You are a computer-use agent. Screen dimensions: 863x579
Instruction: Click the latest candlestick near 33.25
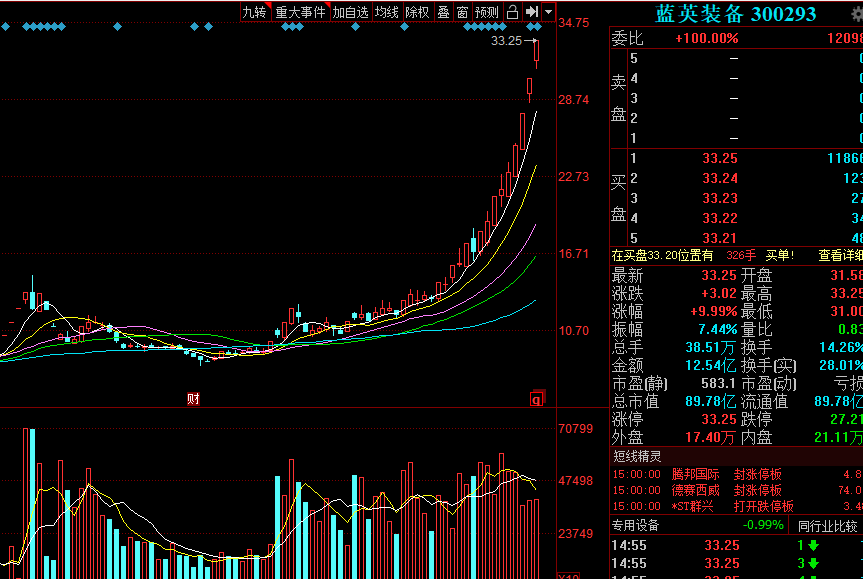(537, 52)
